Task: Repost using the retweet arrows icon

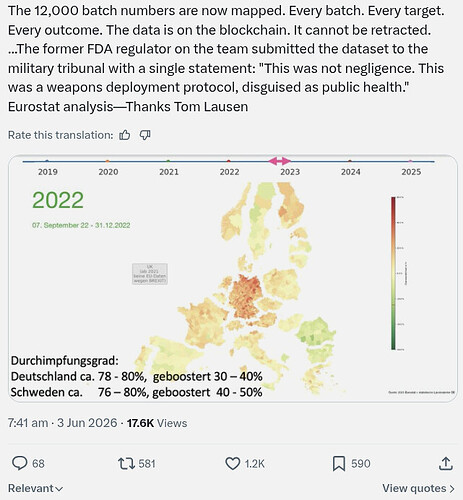Action: point(126,463)
